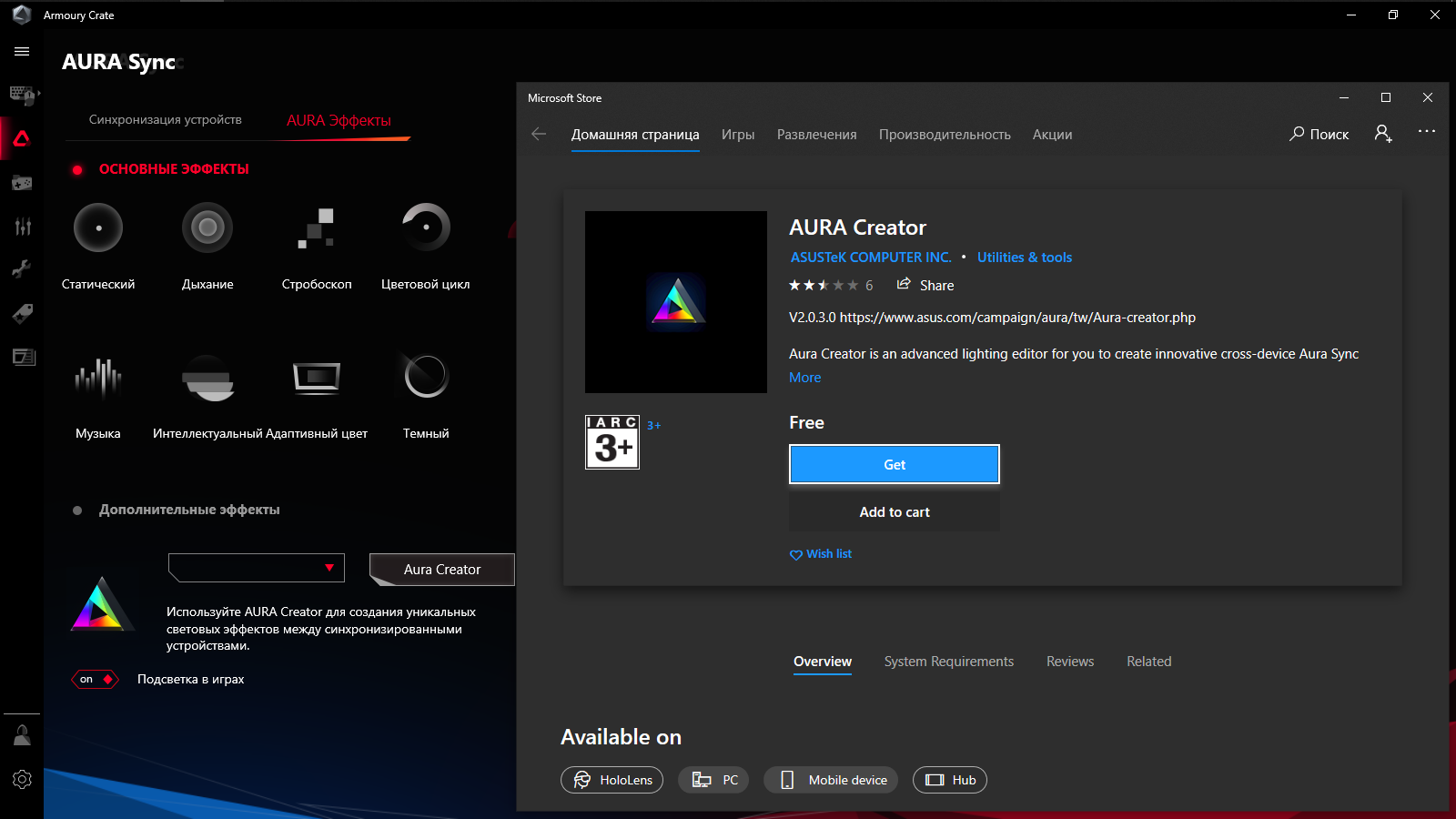Switch to the Reviews tab
The width and height of the screenshot is (1456, 819).
click(1070, 662)
